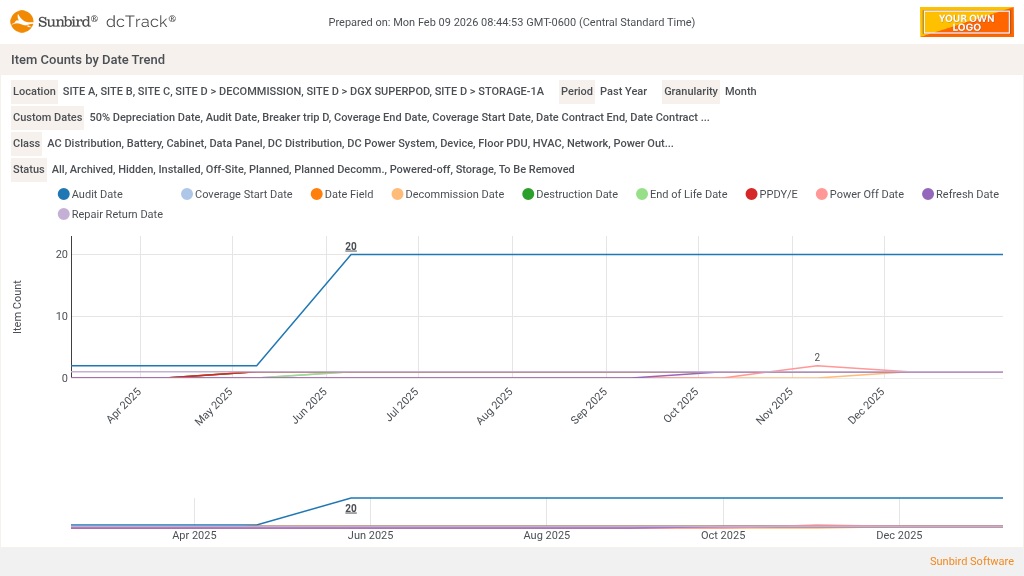
Task: Toggle the Refresh Date legend entry
Action: tap(959, 194)
